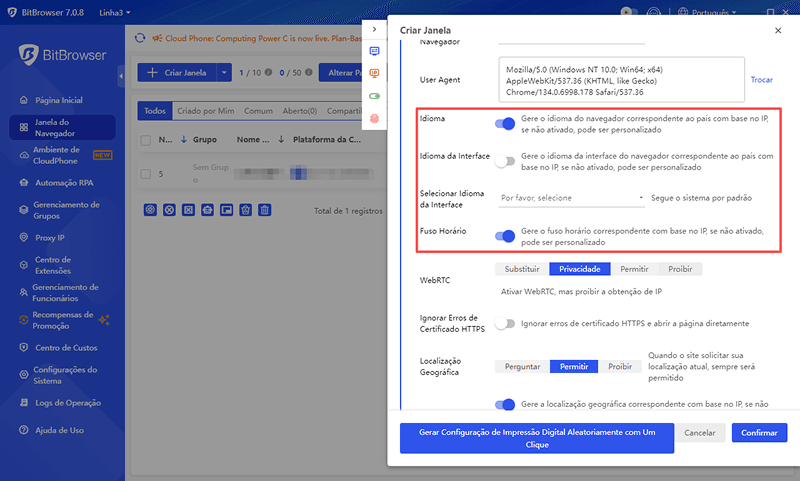Click the Cancelar button
This screenshot has height=481, width=800.
tap(699, 433)
